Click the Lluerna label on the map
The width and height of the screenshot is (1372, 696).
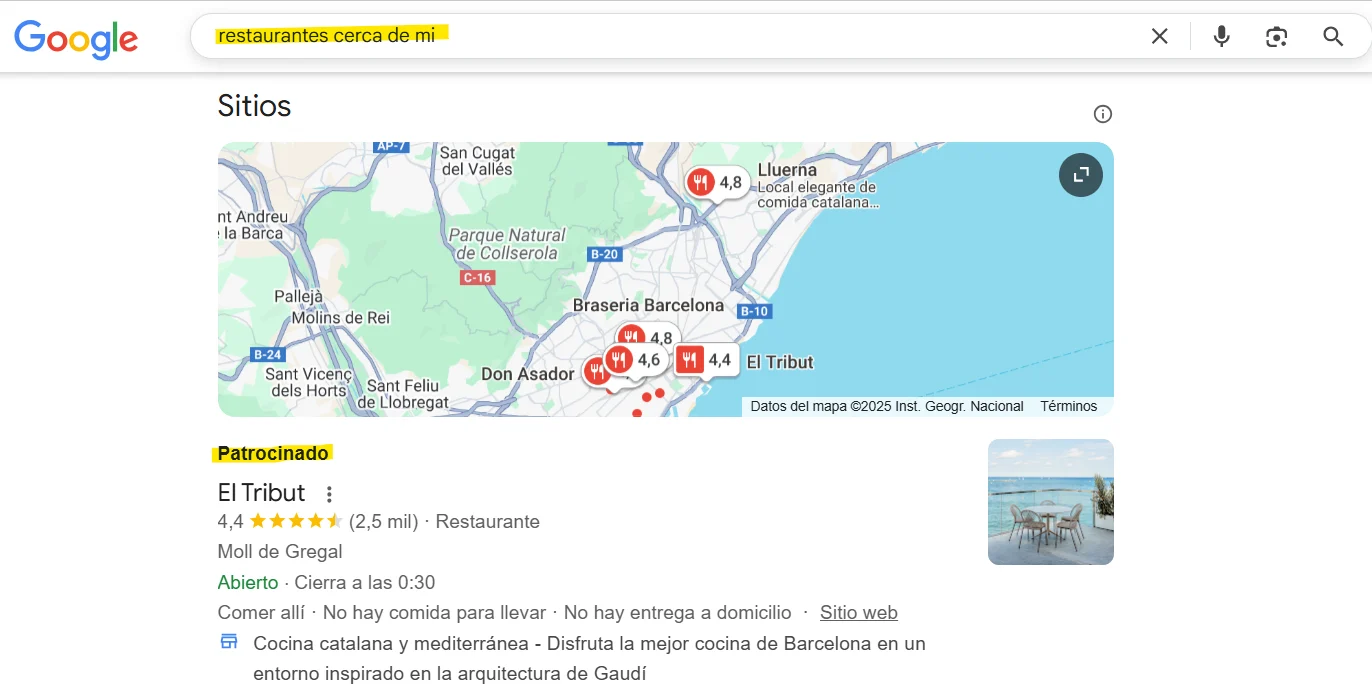787,170
